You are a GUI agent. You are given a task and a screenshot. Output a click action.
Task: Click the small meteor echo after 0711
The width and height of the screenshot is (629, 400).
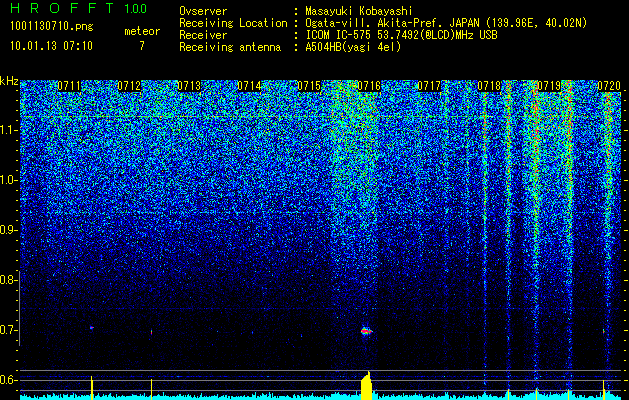(92, 328)
